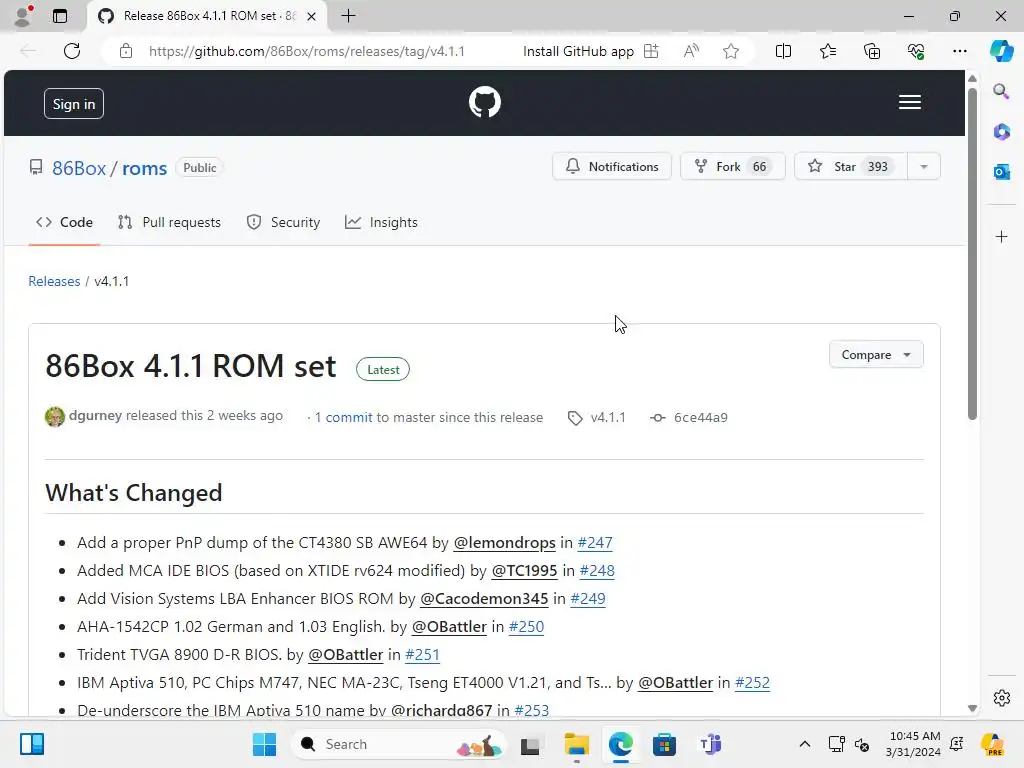The width and height of the screenshot is (1024, 768).
Task: Open sidebar settings gear icon
Action: pyautogui.click(x=1001, y=697)
